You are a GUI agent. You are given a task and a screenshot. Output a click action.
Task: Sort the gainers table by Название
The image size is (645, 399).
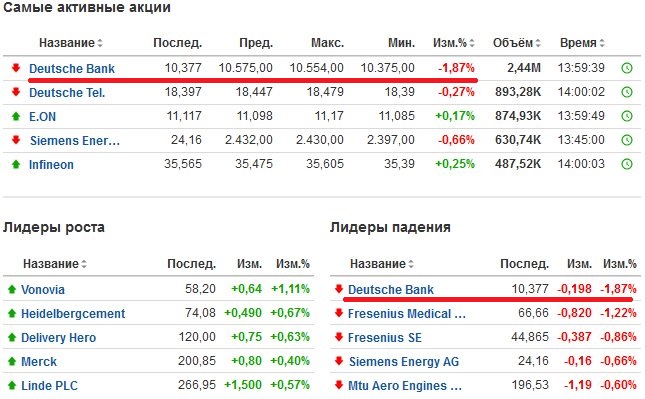click(55, 264)
